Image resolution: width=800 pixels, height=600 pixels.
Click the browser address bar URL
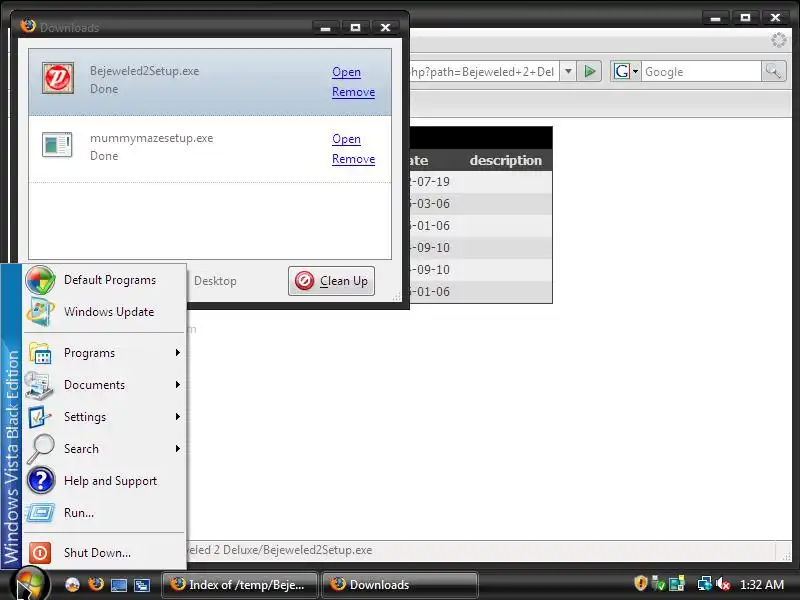[x=483, y=72]
